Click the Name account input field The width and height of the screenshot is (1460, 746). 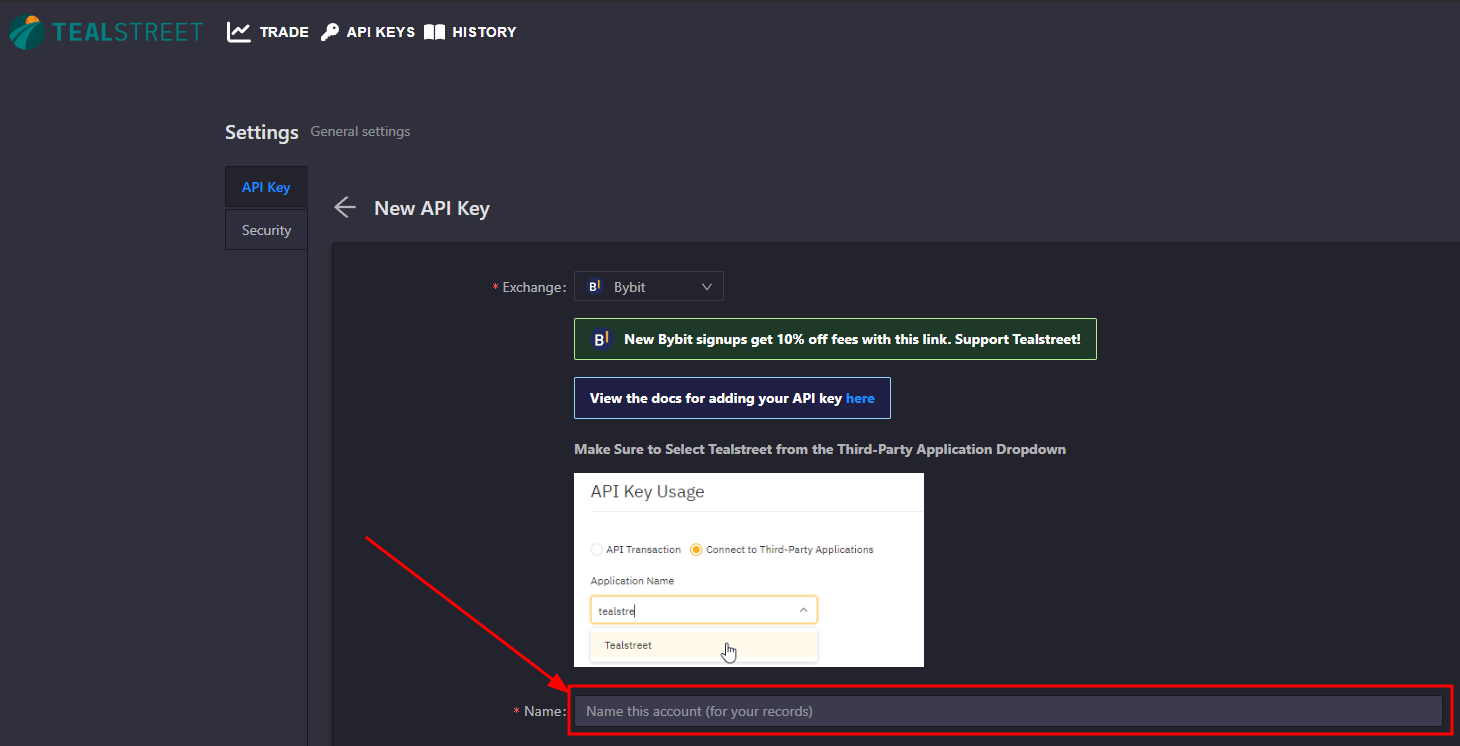pos(1008,711)
